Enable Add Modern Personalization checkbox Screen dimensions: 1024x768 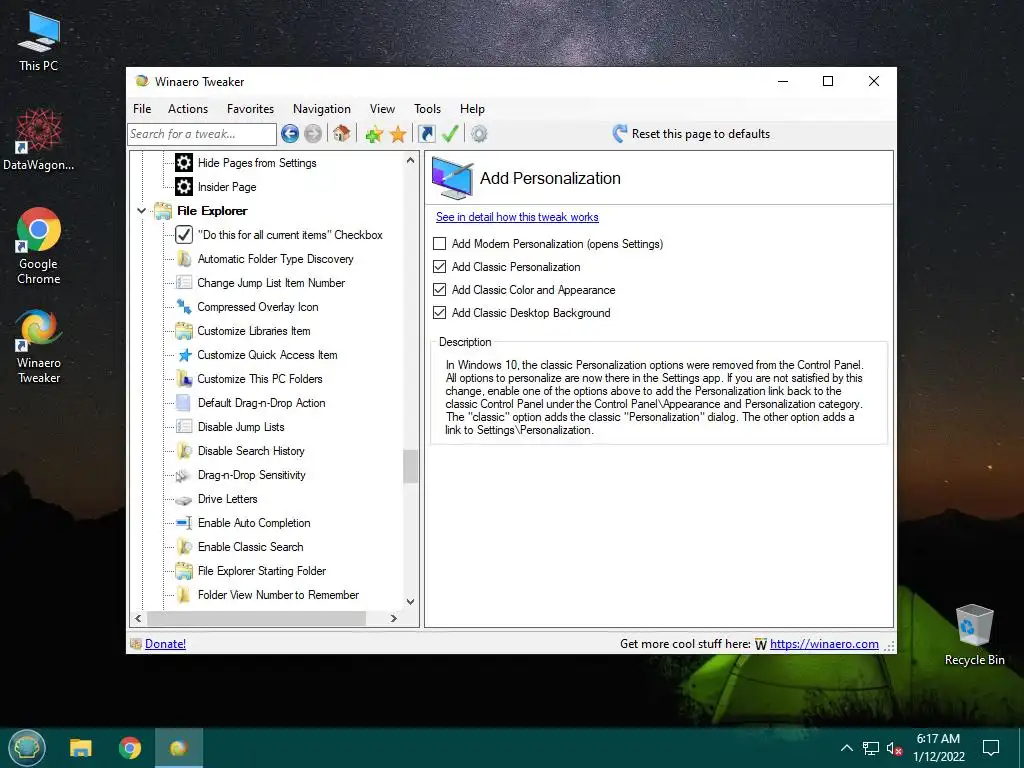[x=440, y=244]
